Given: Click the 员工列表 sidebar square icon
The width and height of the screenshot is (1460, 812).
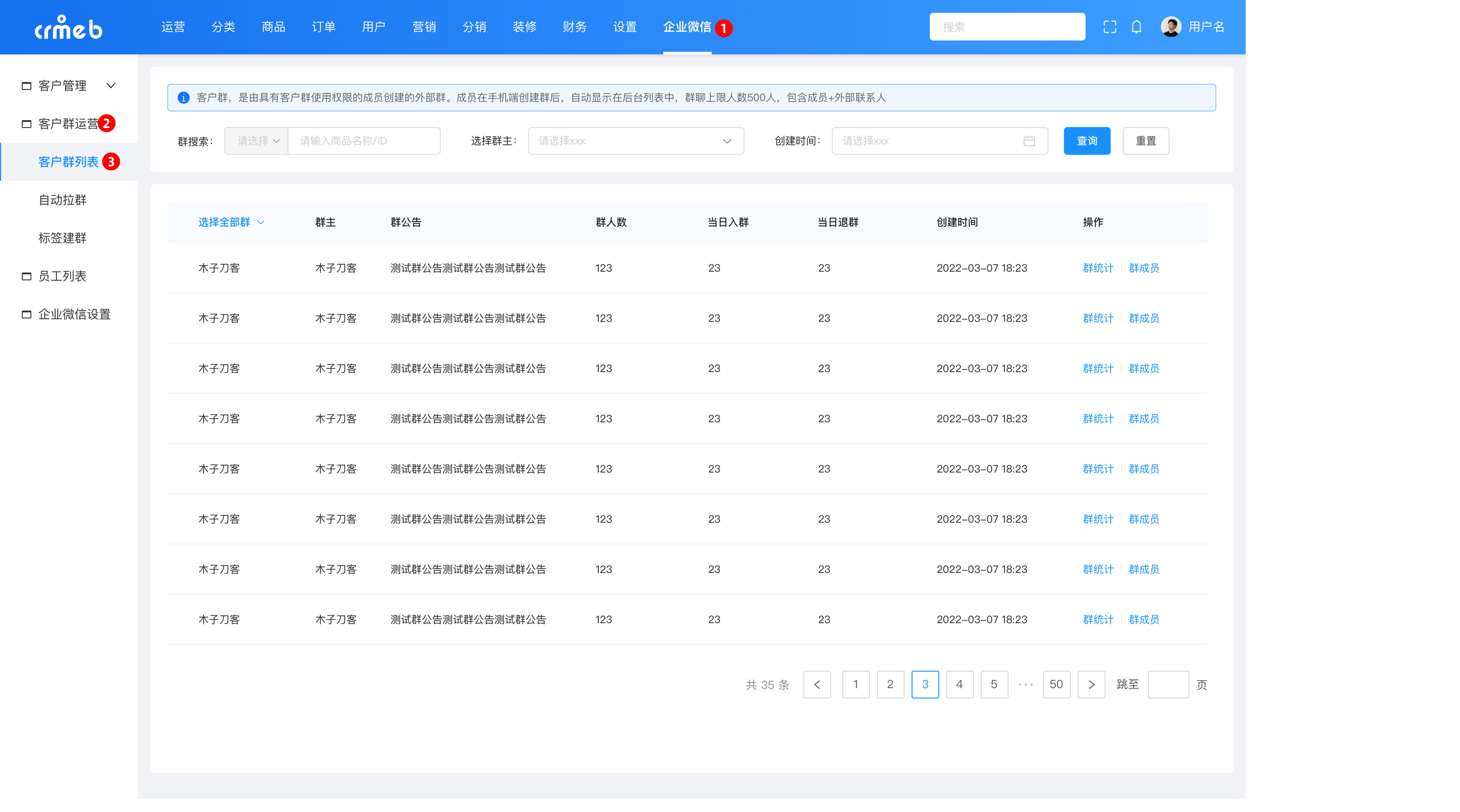Looking at the screenshot, I should (26, 276).
